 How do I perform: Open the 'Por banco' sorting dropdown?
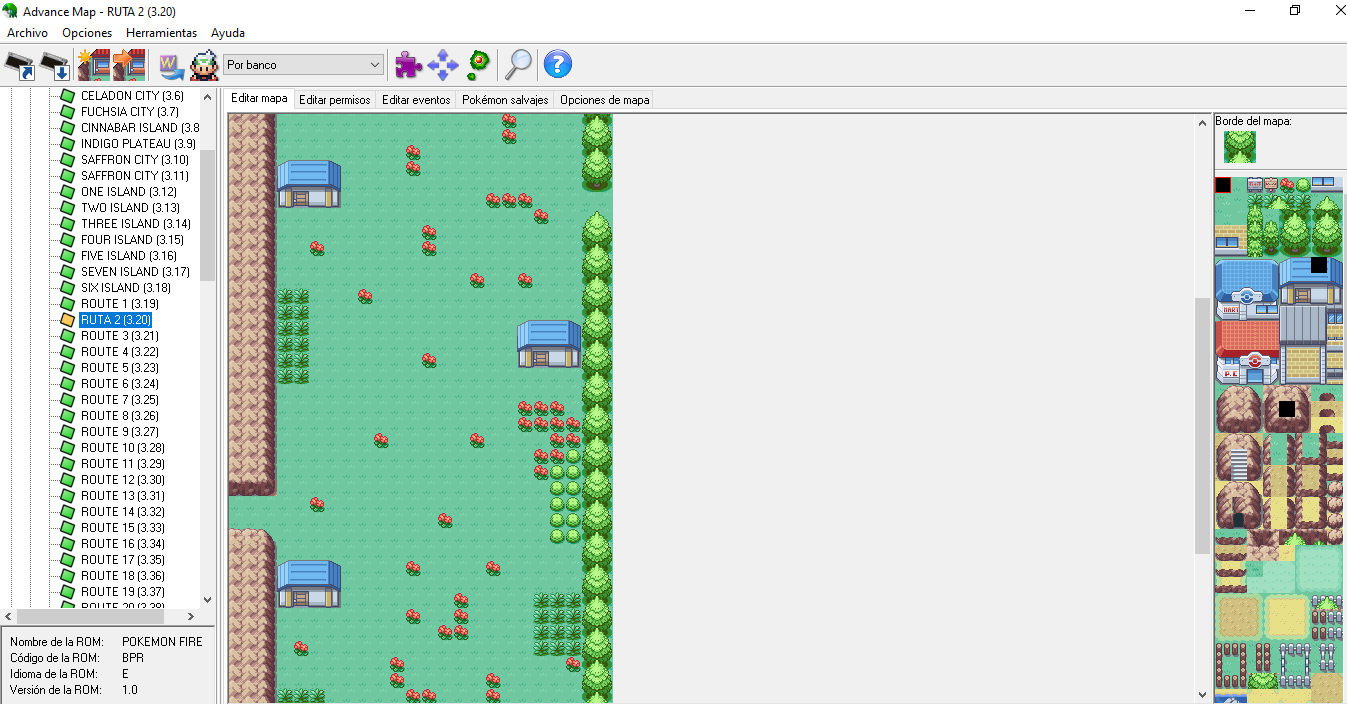point(303,65)
